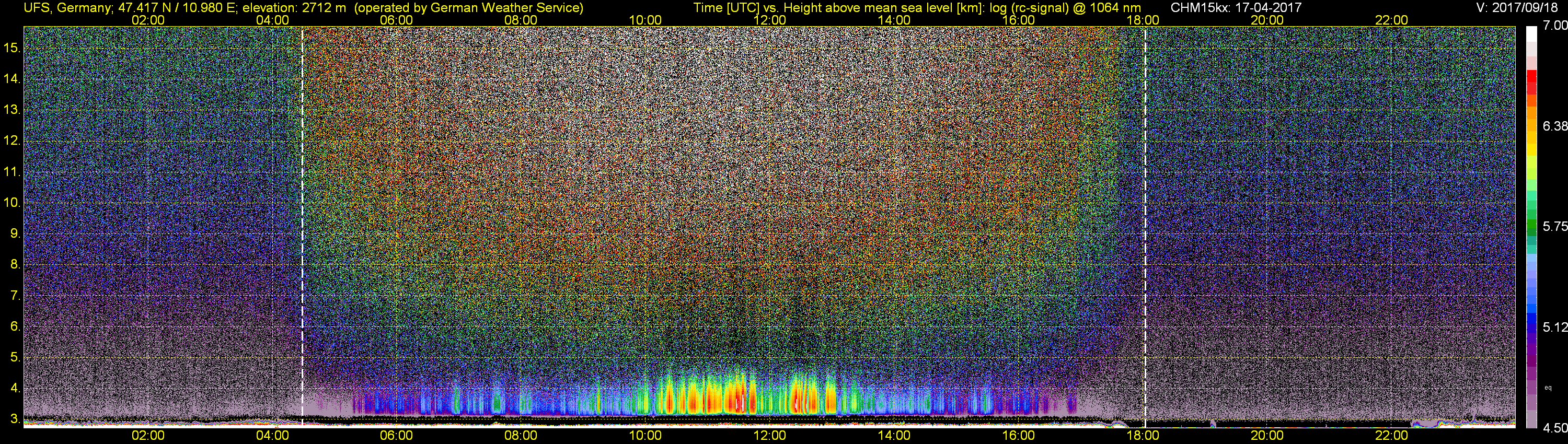Screen dimensions: 1568x444
Task: Click the 02:00 label on the bottom time axis
Action: point(148,436)
